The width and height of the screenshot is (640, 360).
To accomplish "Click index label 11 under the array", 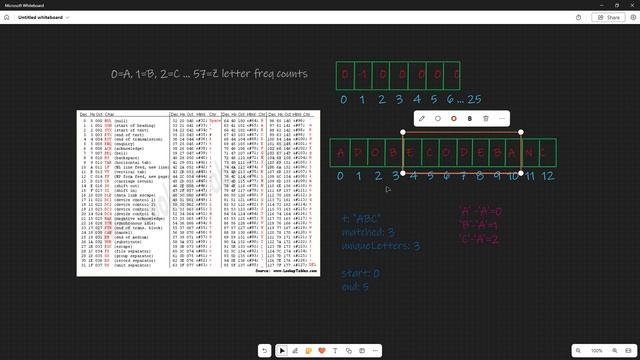I will coord(530,176).
